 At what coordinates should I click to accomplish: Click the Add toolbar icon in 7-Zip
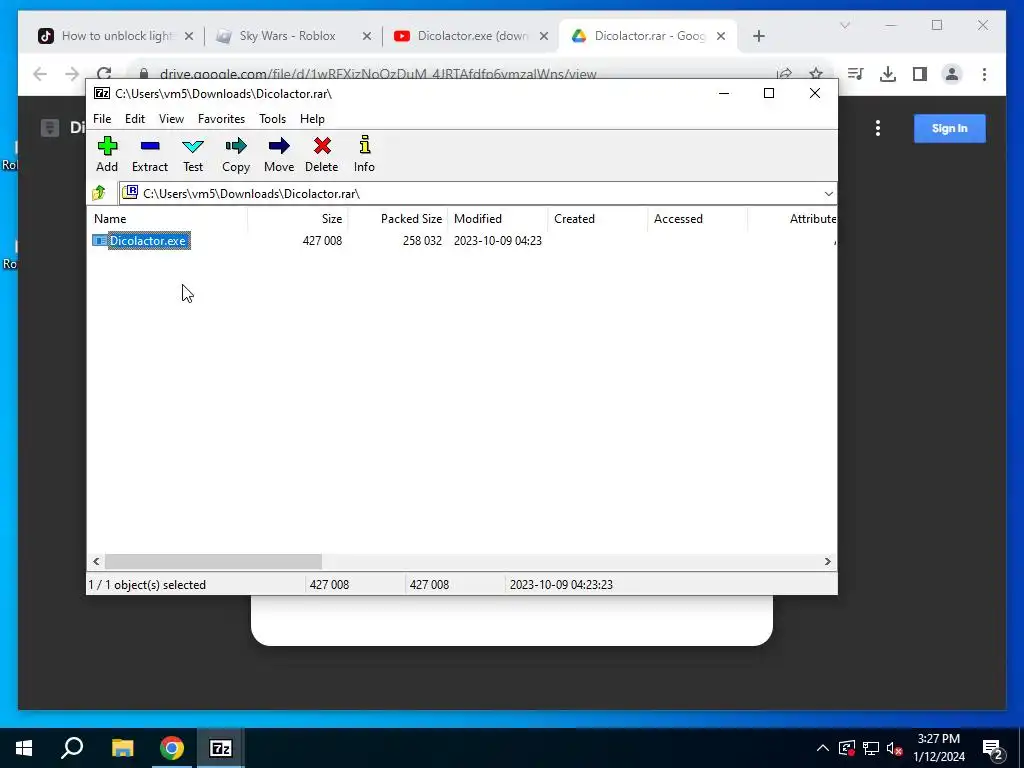coord(107,155)
